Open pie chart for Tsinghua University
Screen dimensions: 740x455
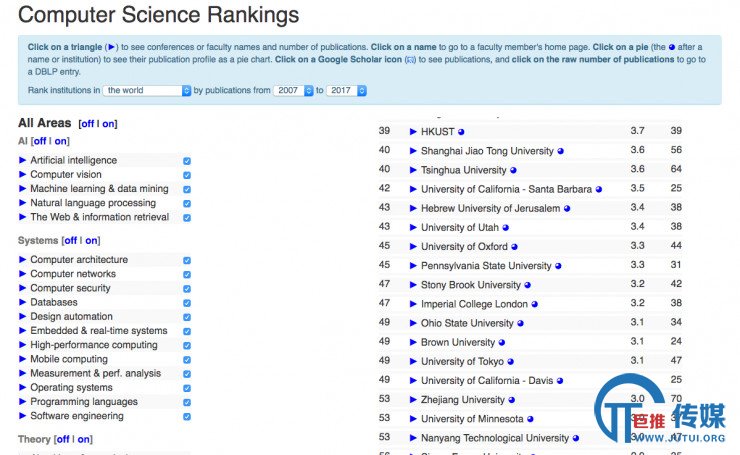point(513,170)
